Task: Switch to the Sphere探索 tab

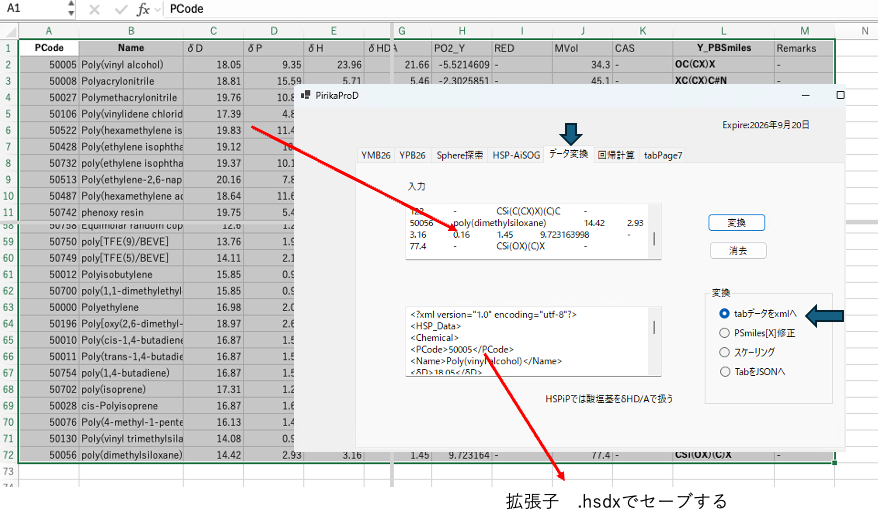Action: [459, 155]
